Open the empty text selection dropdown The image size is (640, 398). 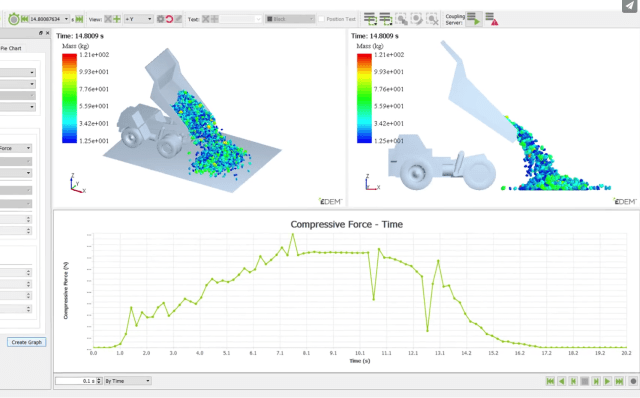(x=240, y=19)
